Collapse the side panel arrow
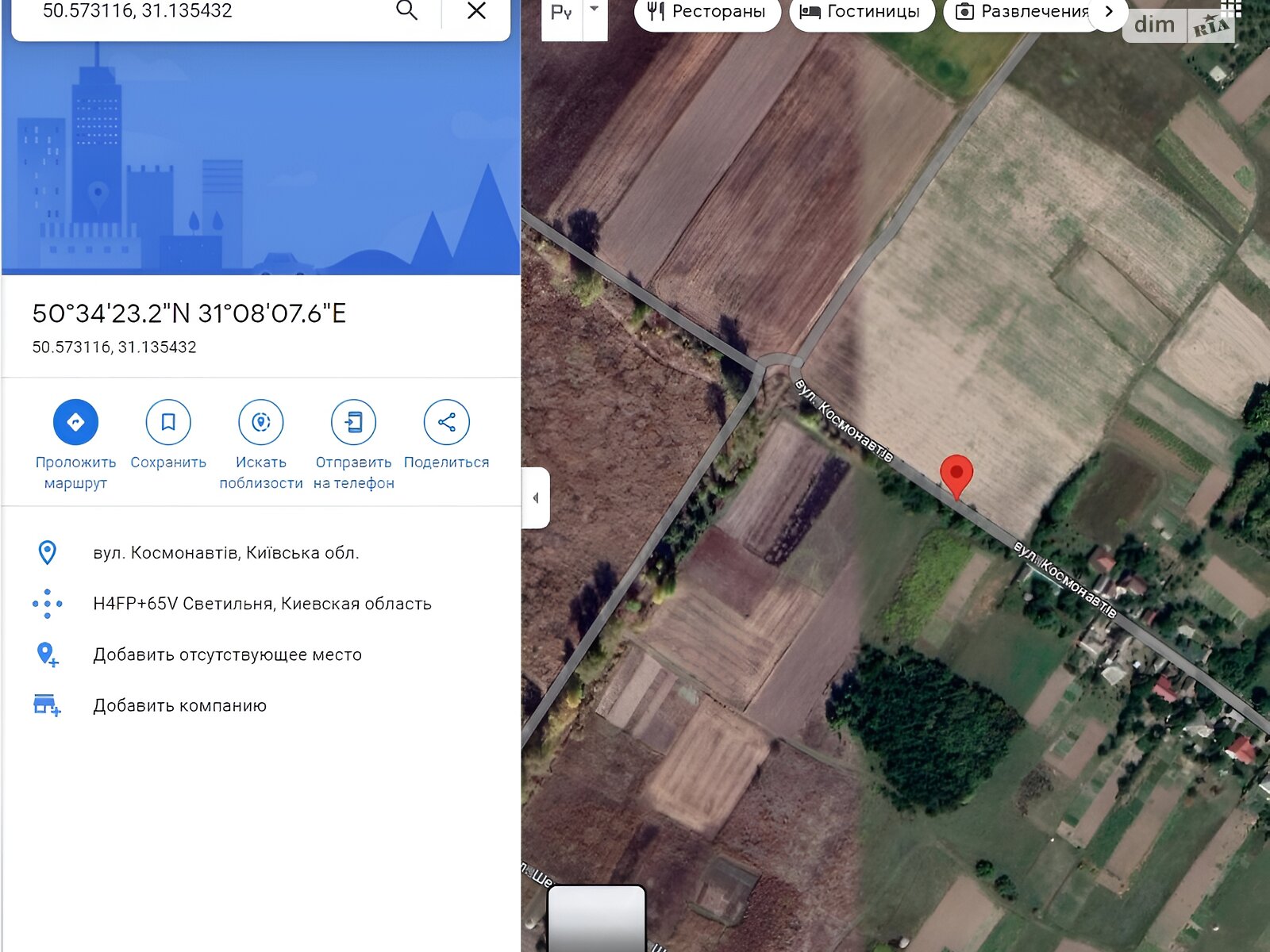1270x952 pixels. pos(536,498)
